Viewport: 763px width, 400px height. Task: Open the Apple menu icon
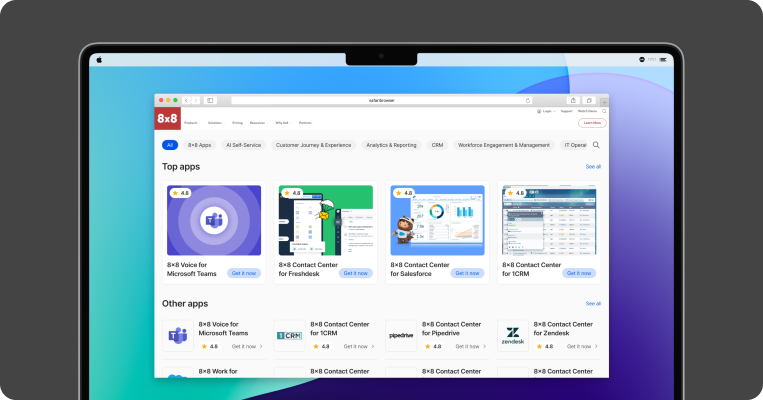point(99,60)
